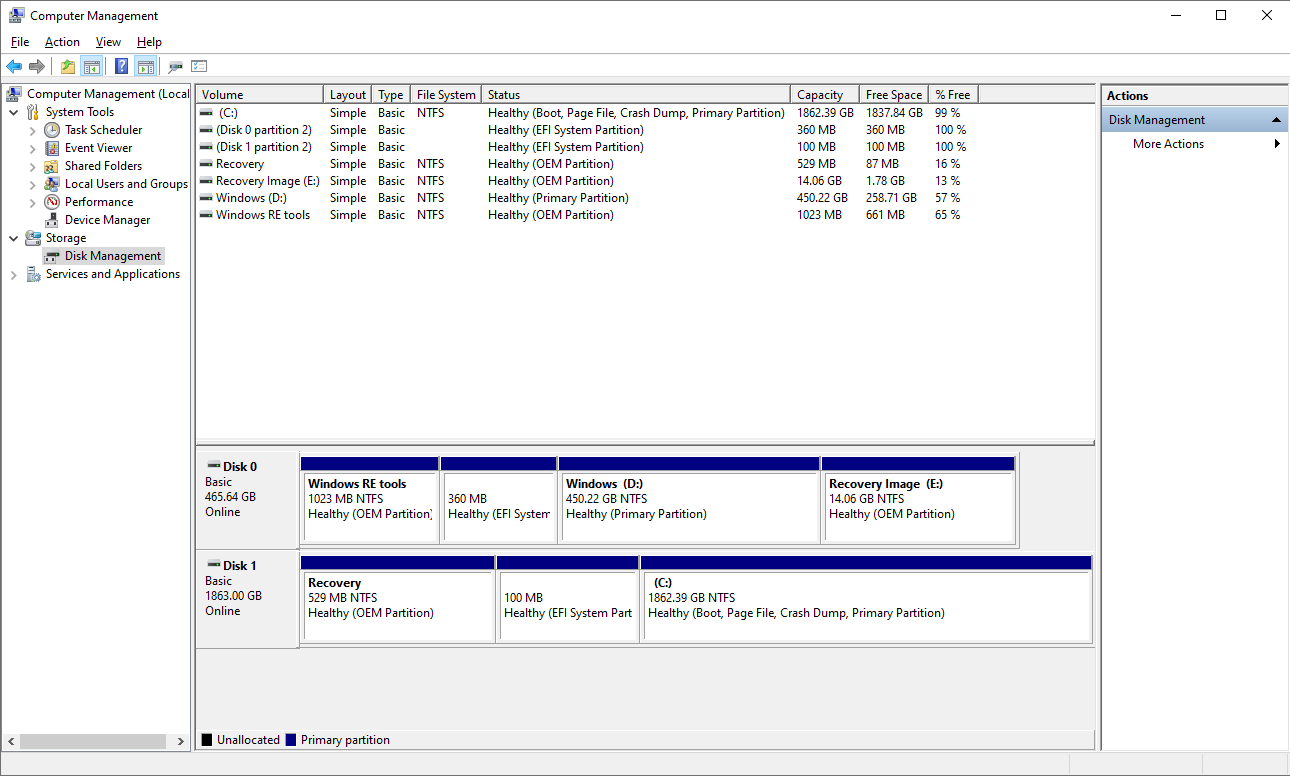Expand the Event Viewer node
This screenshot has height=777, width=1290.
[x=33, y=148]
